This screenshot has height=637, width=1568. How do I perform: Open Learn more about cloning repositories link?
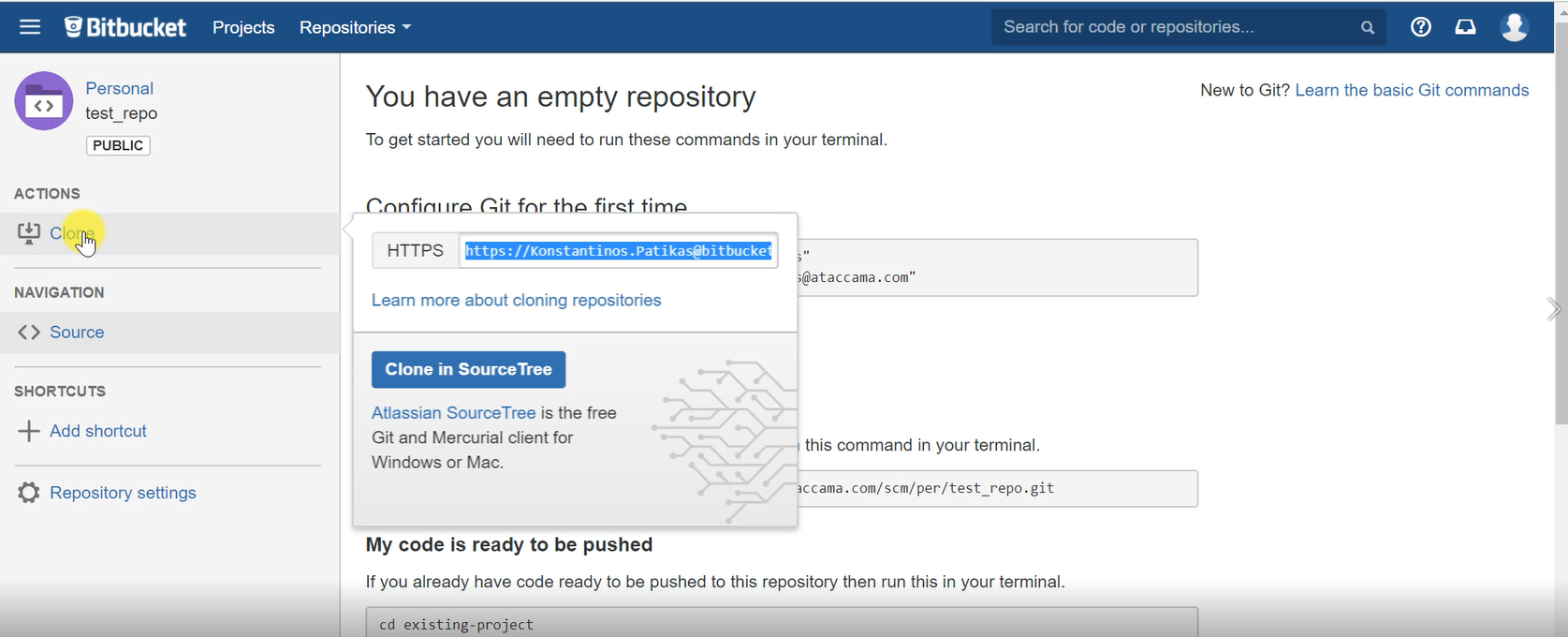click(x=516, y=301)
